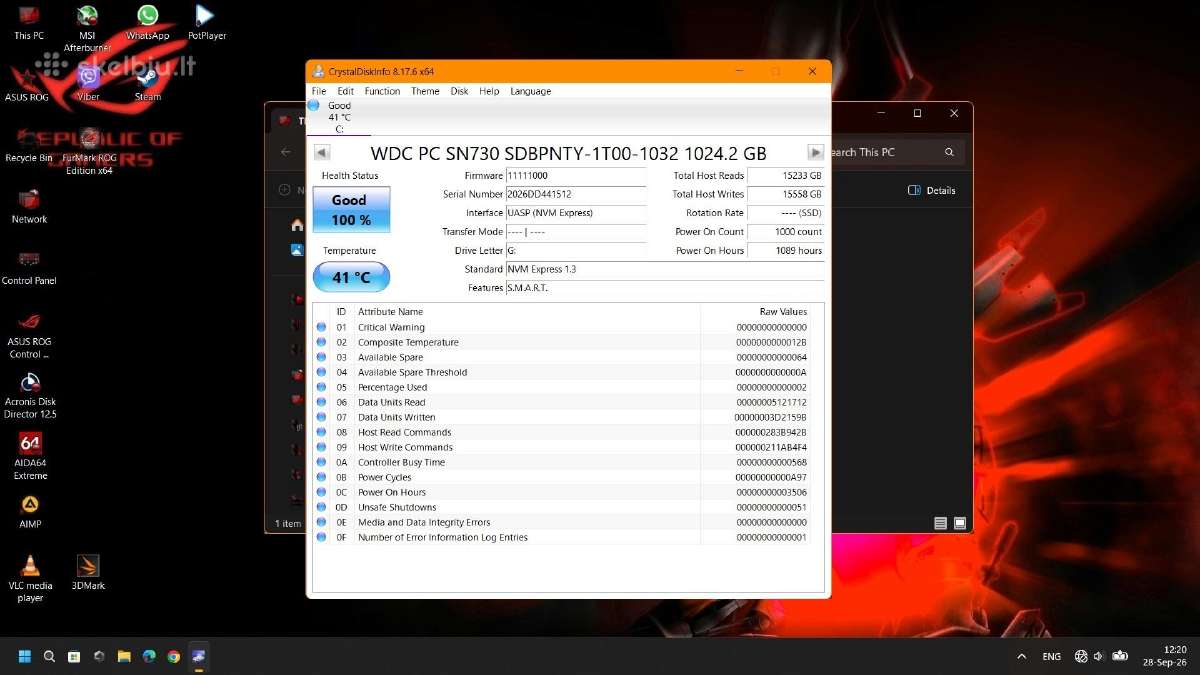Screen dimensions: 1200x675
Task: Launch FurMark ROG Edition x64
Action: 89,151
